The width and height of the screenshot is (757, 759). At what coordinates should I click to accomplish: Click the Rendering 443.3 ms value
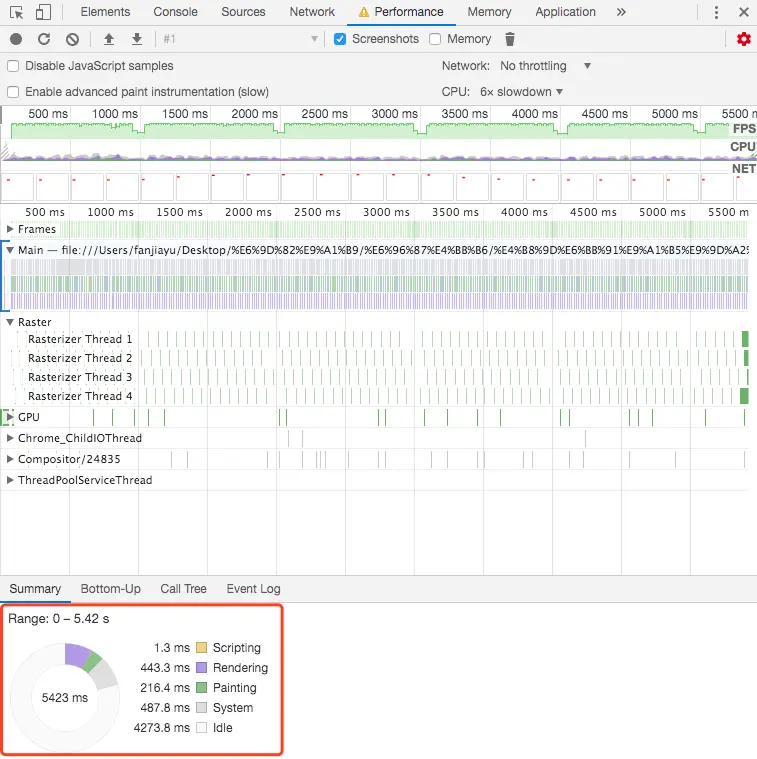pos(165,668)
